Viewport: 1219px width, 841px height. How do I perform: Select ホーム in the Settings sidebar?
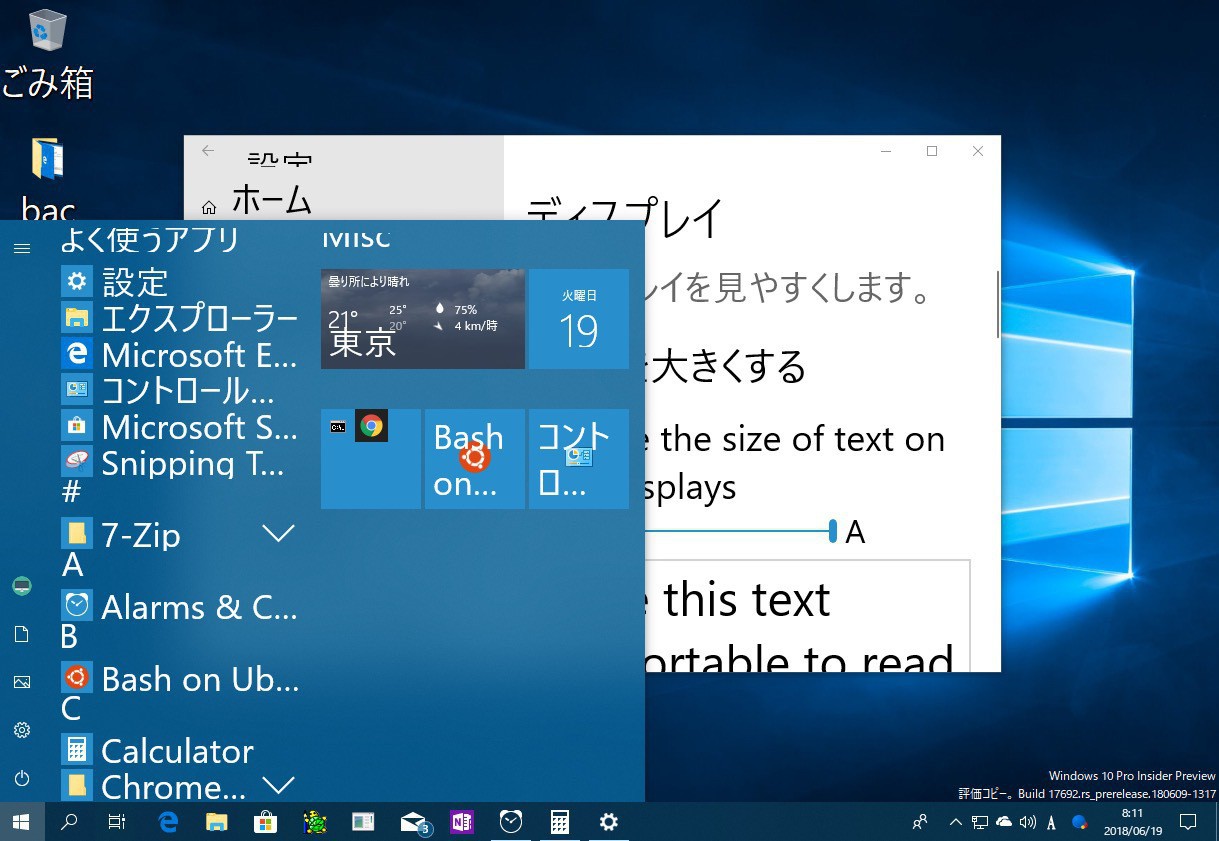click(271, 201)
